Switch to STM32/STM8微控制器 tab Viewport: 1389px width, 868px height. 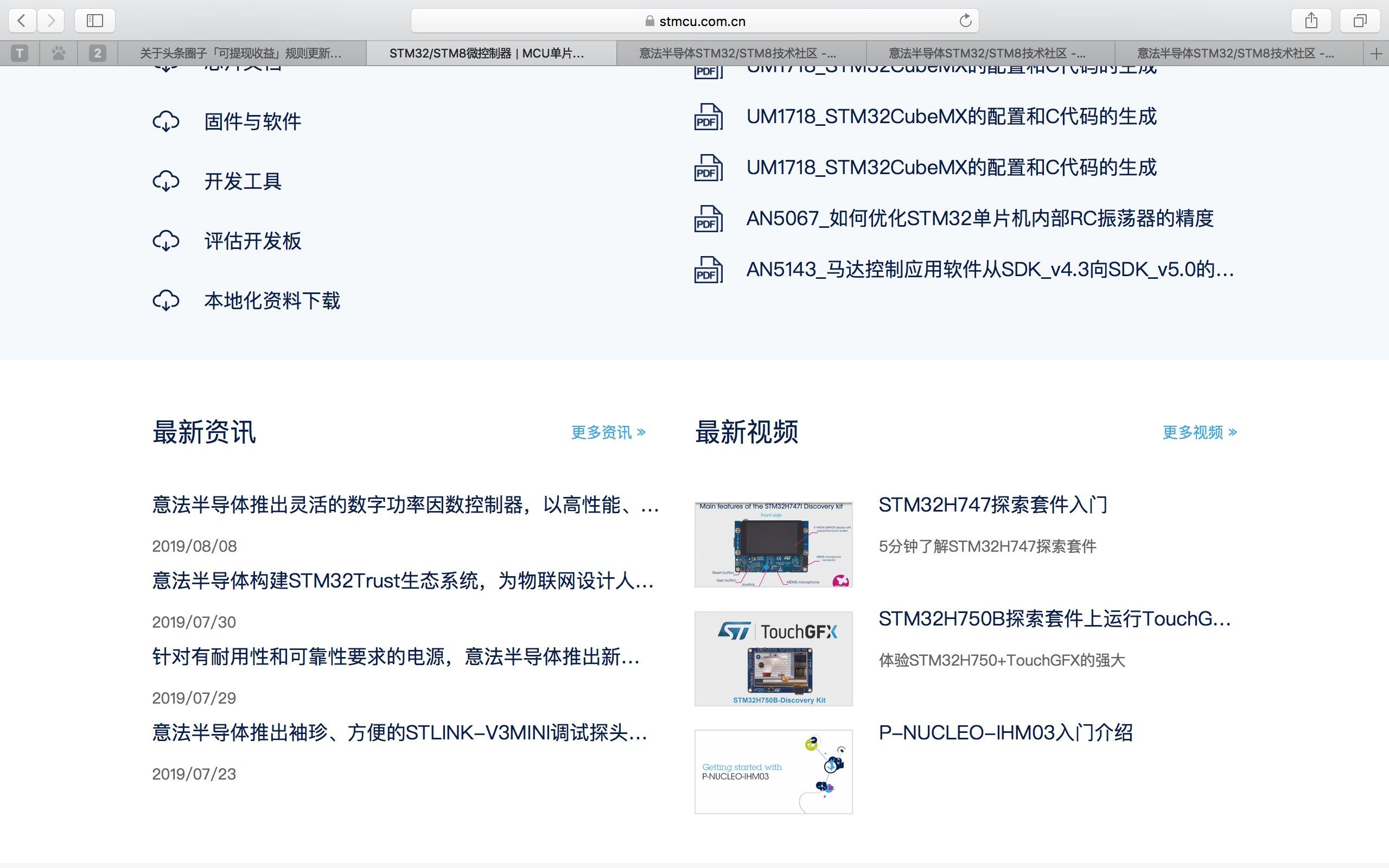pyautogui.click(x=487, y=53)
